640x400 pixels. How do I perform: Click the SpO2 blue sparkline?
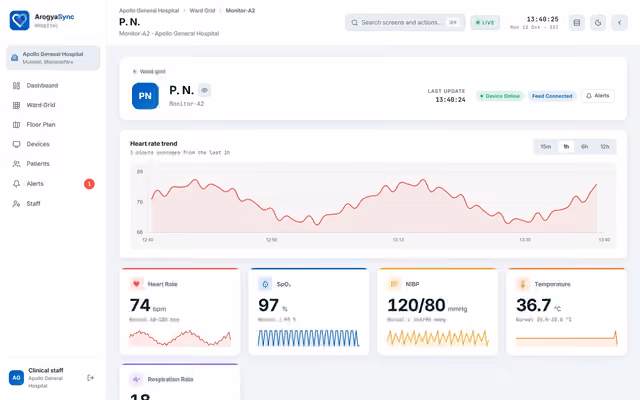(x=309, y=338)
